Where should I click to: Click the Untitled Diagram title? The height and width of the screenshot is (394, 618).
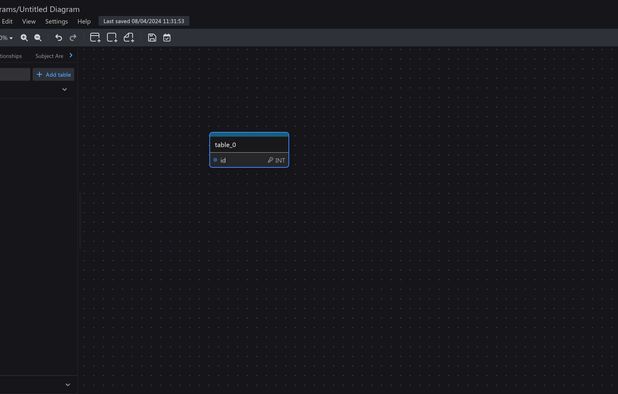point(49,9)
